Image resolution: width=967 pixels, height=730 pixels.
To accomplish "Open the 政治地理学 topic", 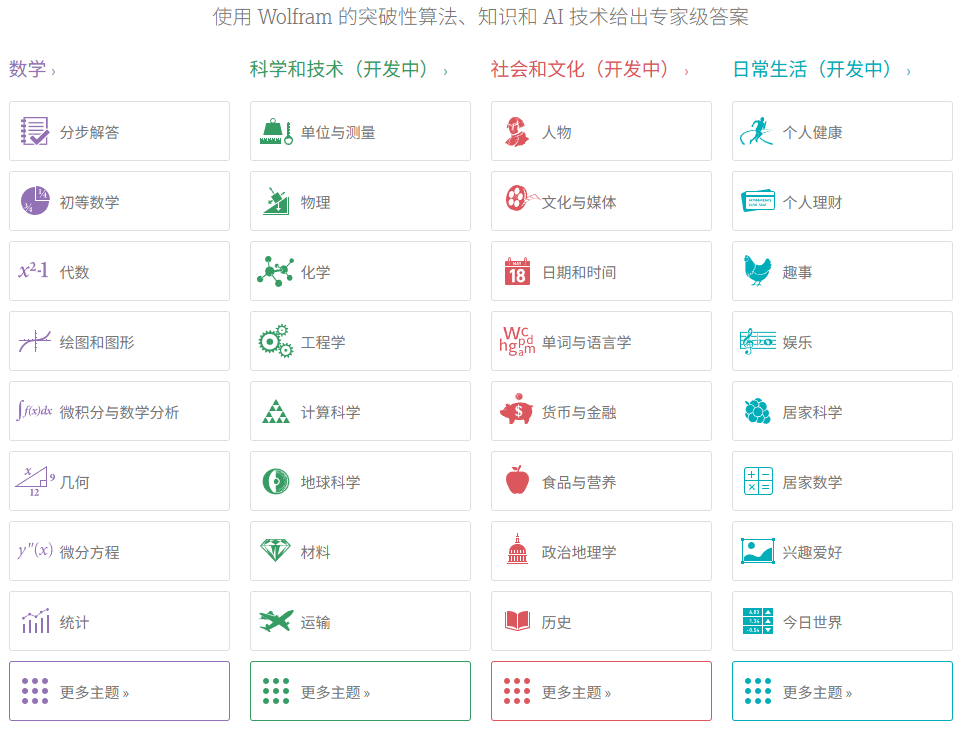I will pos(601,551).
